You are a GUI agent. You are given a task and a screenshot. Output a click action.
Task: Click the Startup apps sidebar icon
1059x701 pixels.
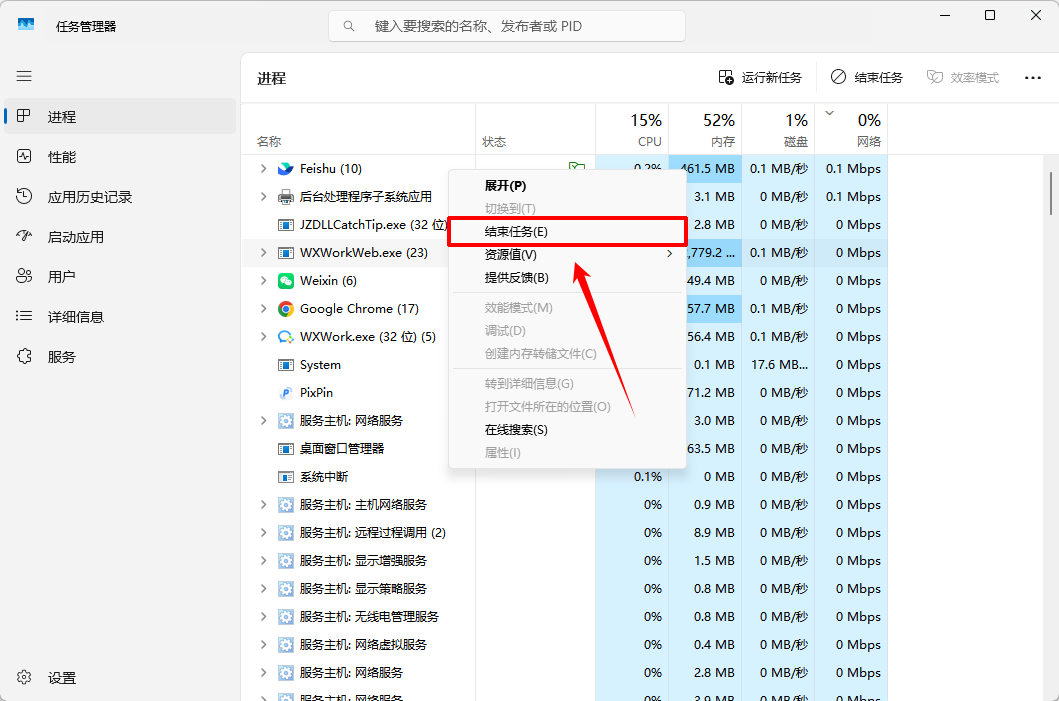click(x=24, y=236)
